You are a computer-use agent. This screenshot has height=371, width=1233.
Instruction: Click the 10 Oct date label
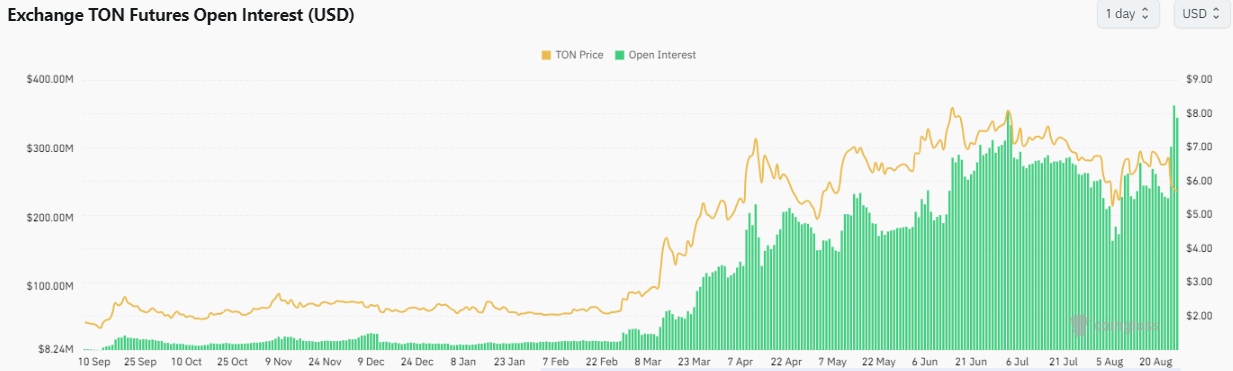pos(186,362)
